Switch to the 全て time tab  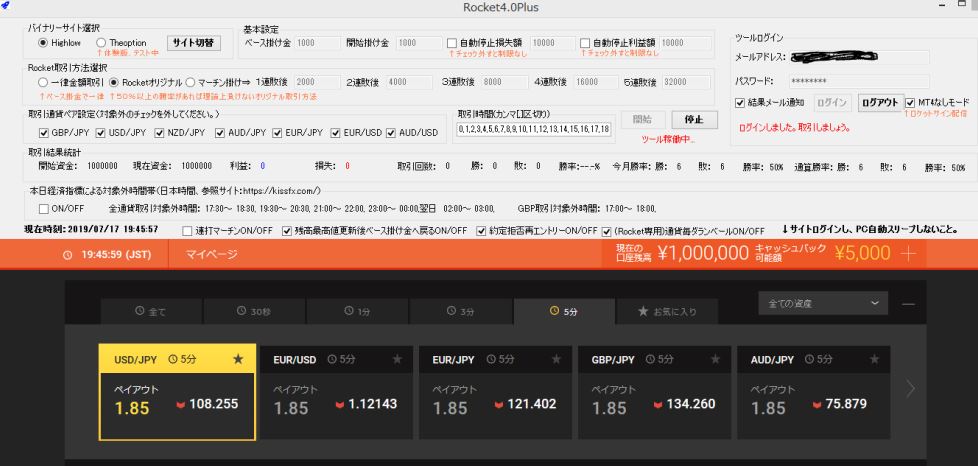151,311
